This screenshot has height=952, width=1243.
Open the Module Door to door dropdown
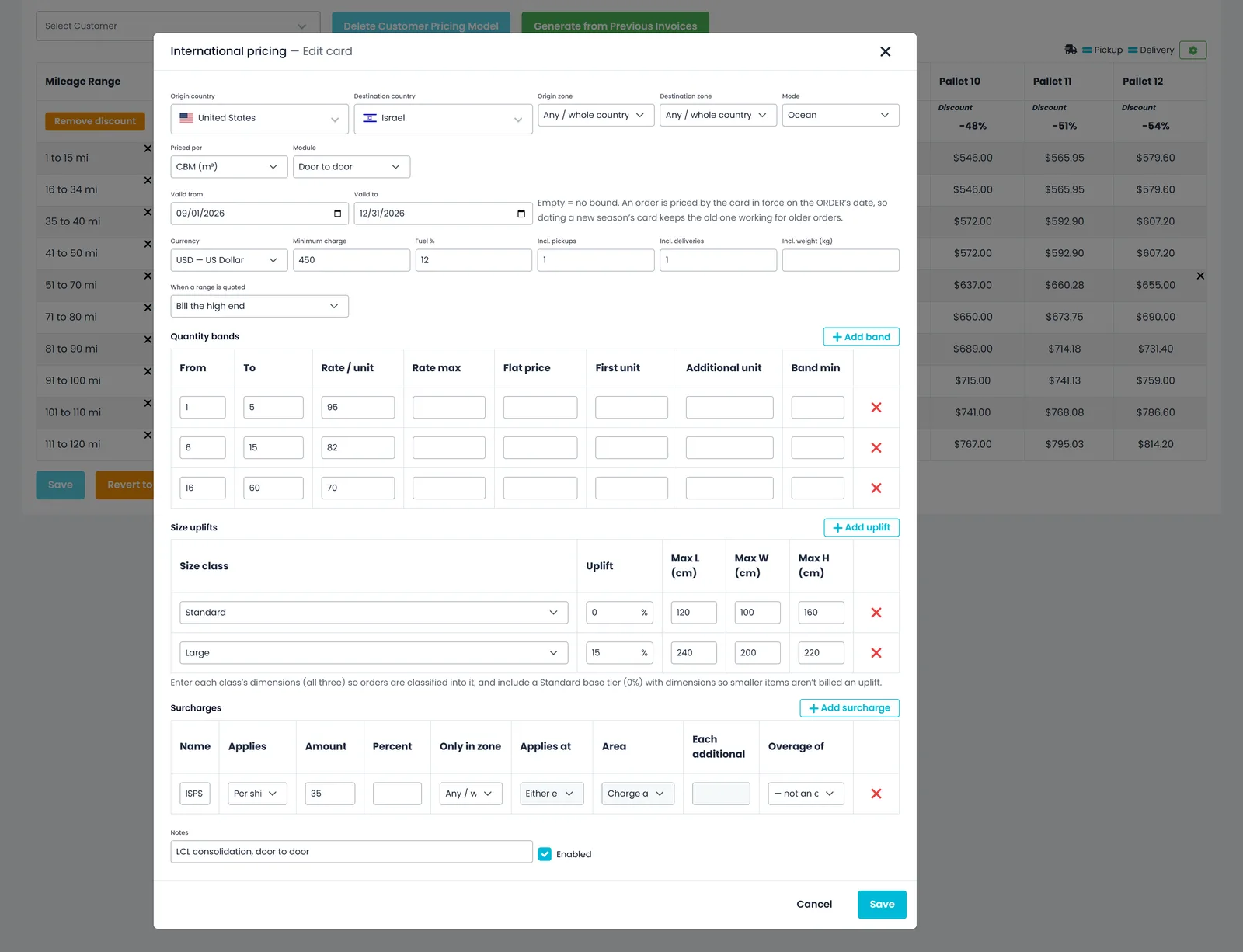351,167
